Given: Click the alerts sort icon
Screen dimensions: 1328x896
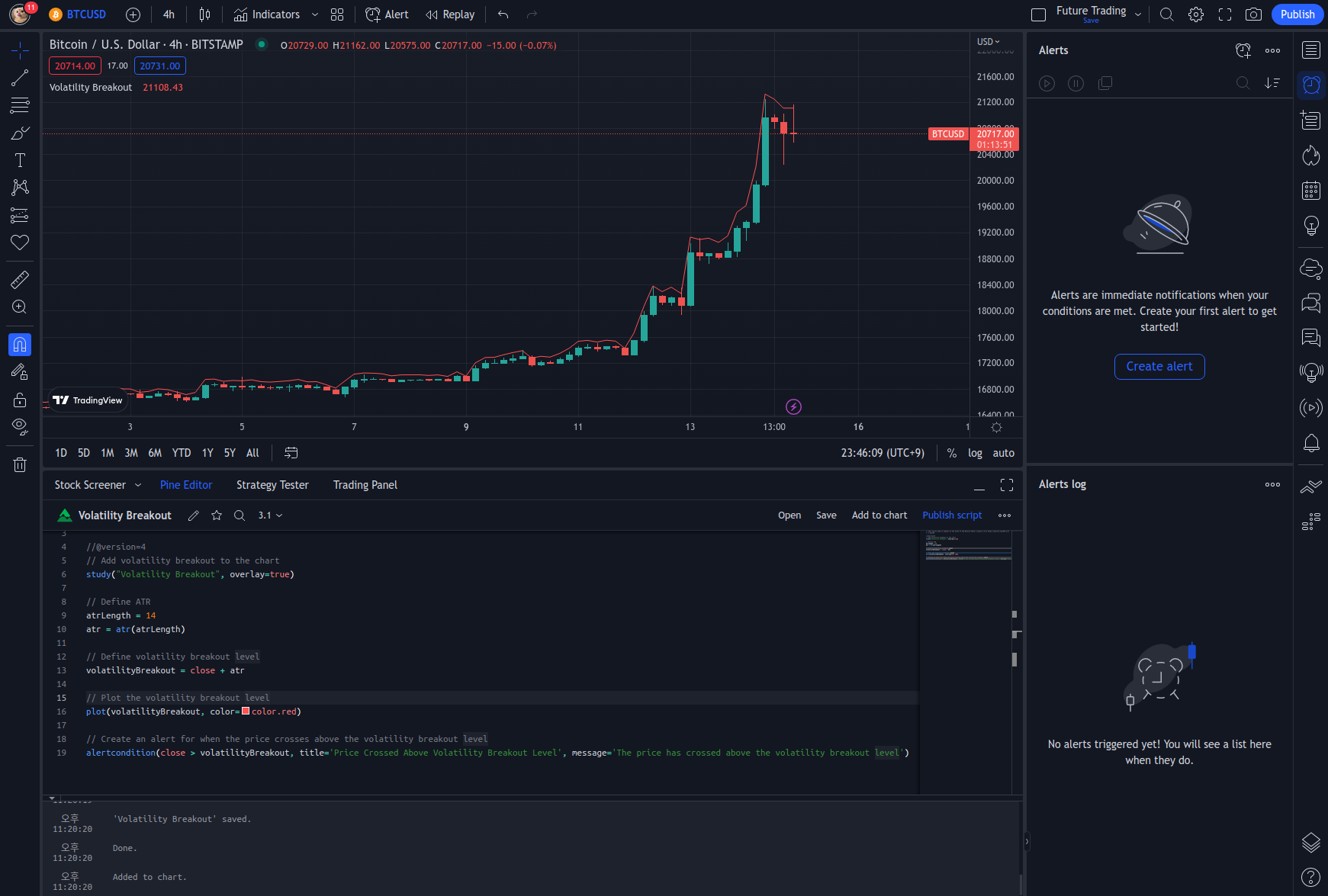Looking at the screenshot, I should pyautogui.click(x=1272, y=83).
